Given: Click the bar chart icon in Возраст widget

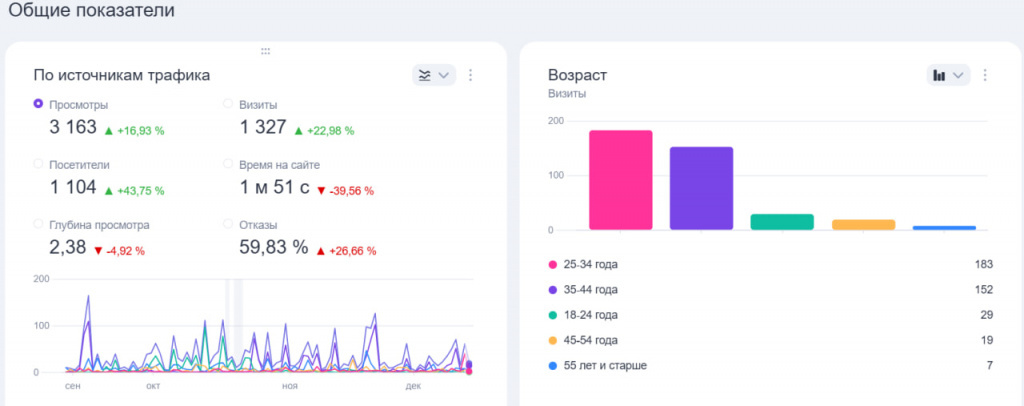Looking at the screenshot, I should point(939,75).
